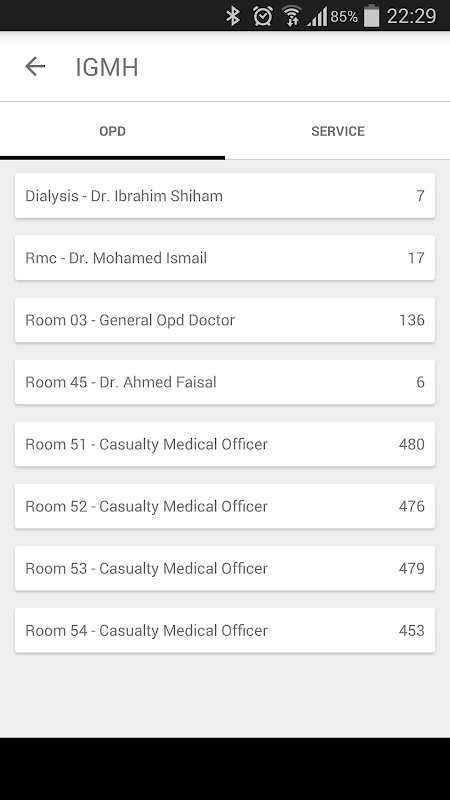
Task: Select Room 53 Casualty Medical Officer row
Action: click(225, 568)
